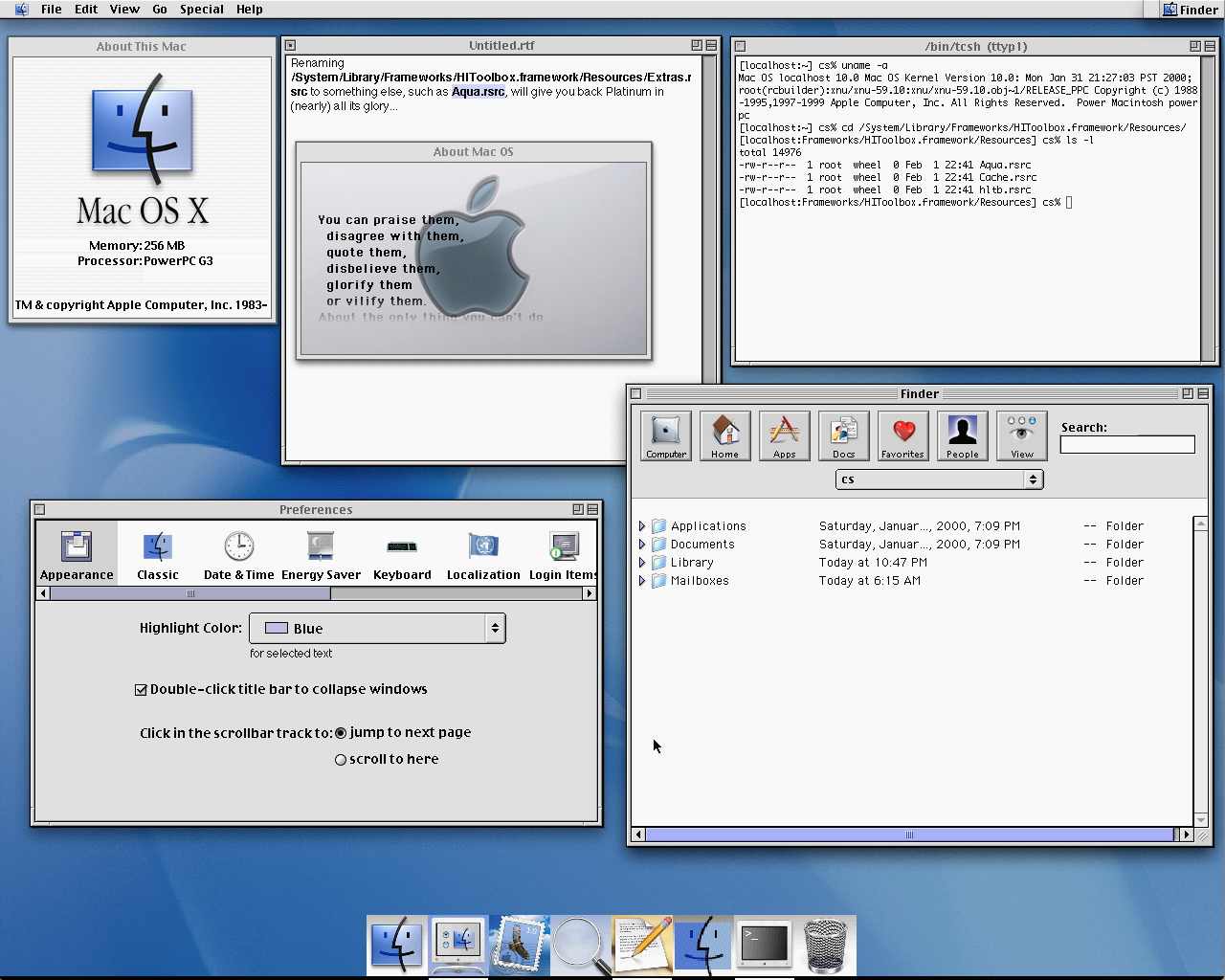Open the Special menu
The width and height of the screenshot is (1225, 980).
pos(202,10)
